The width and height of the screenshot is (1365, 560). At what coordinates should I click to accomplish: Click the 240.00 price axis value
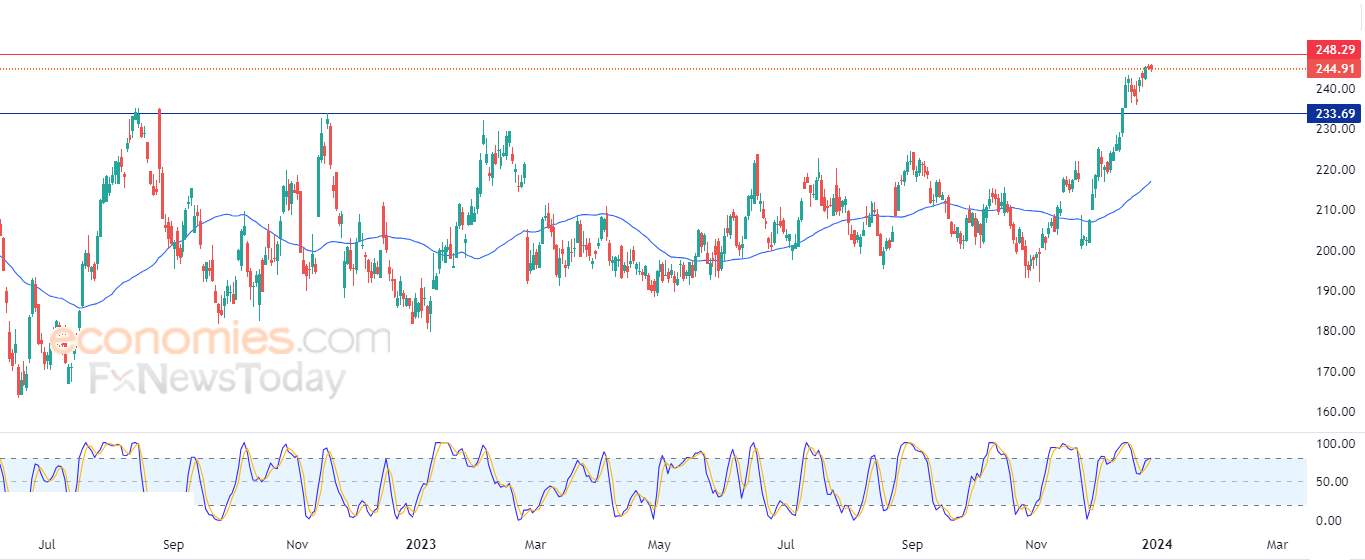pyautogui.click(x=1335, y=88)
